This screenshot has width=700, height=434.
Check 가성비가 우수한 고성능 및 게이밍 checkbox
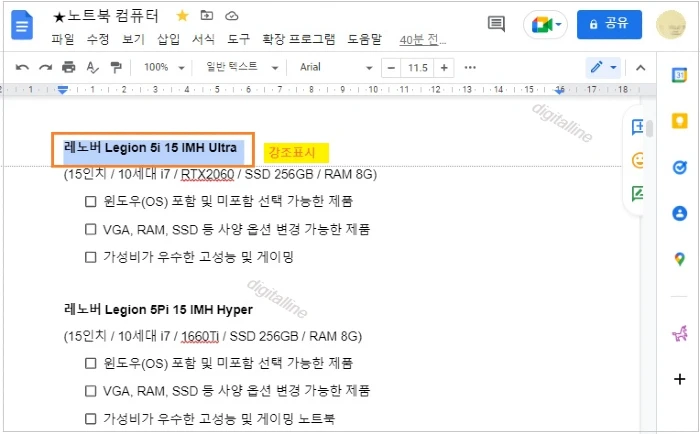coord(91,257)
